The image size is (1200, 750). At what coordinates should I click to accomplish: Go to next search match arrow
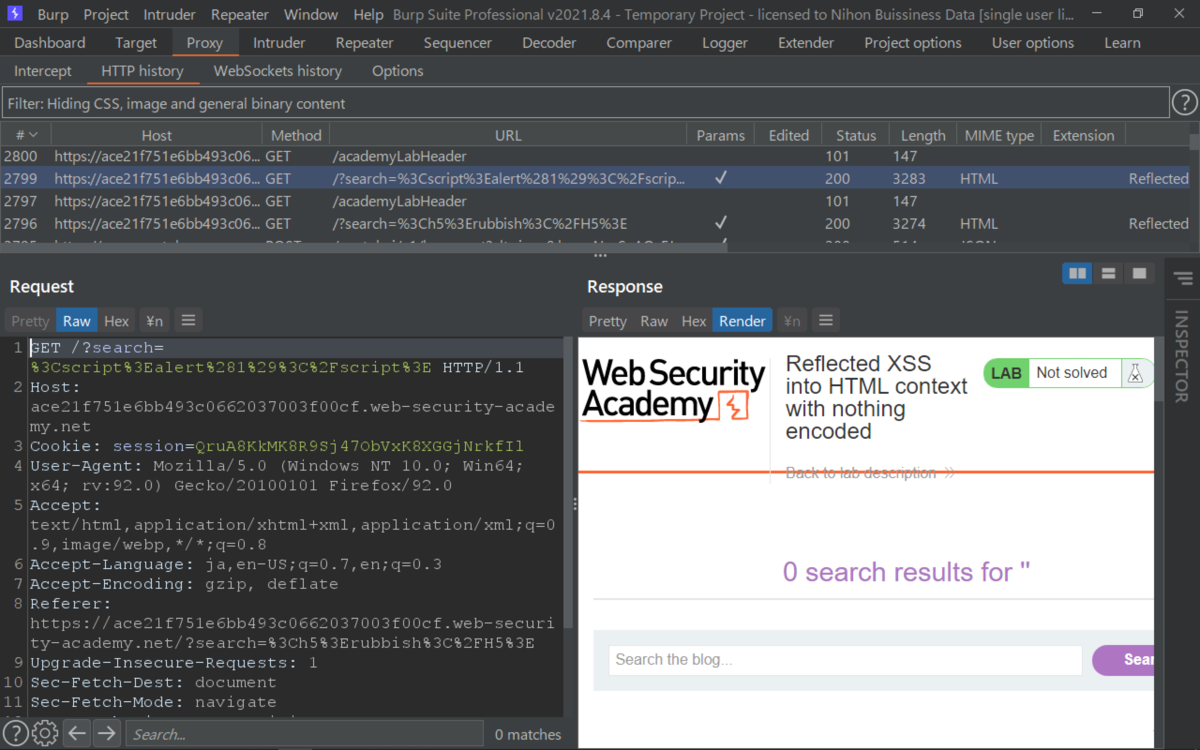click(x=106, y=733)
